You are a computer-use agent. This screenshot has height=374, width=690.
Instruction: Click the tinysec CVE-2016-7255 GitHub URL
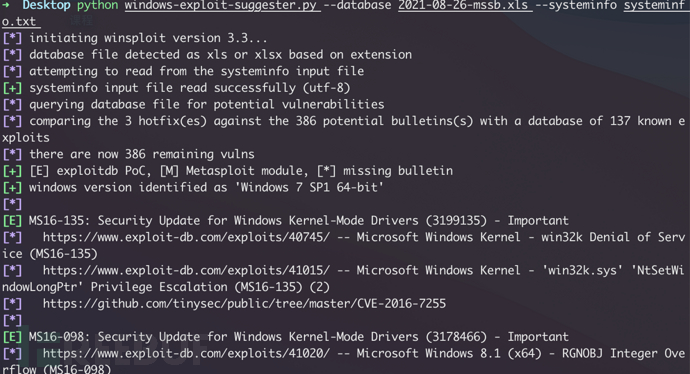(244, 304)
